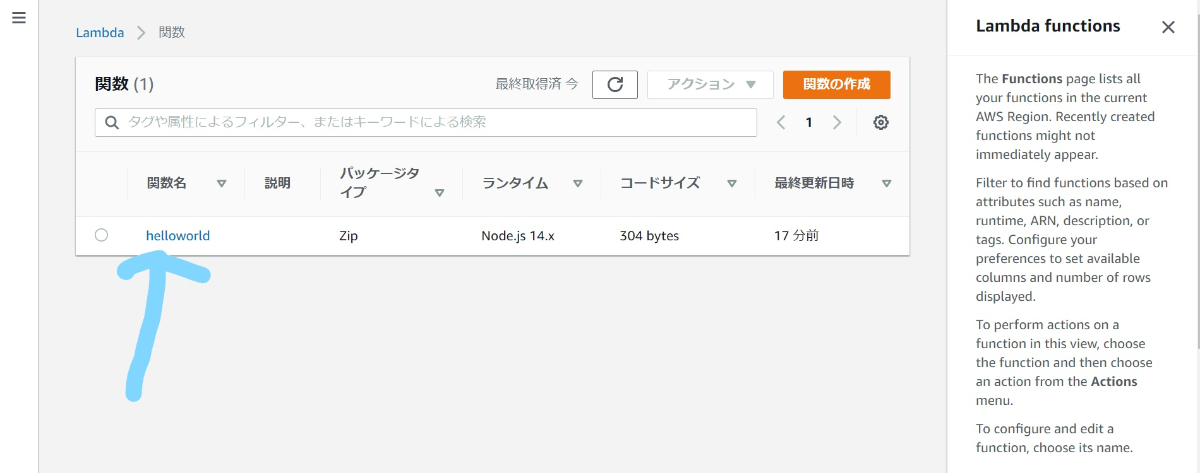
Task: Select the helloworld function radio button
Action: tap(101, 236)
